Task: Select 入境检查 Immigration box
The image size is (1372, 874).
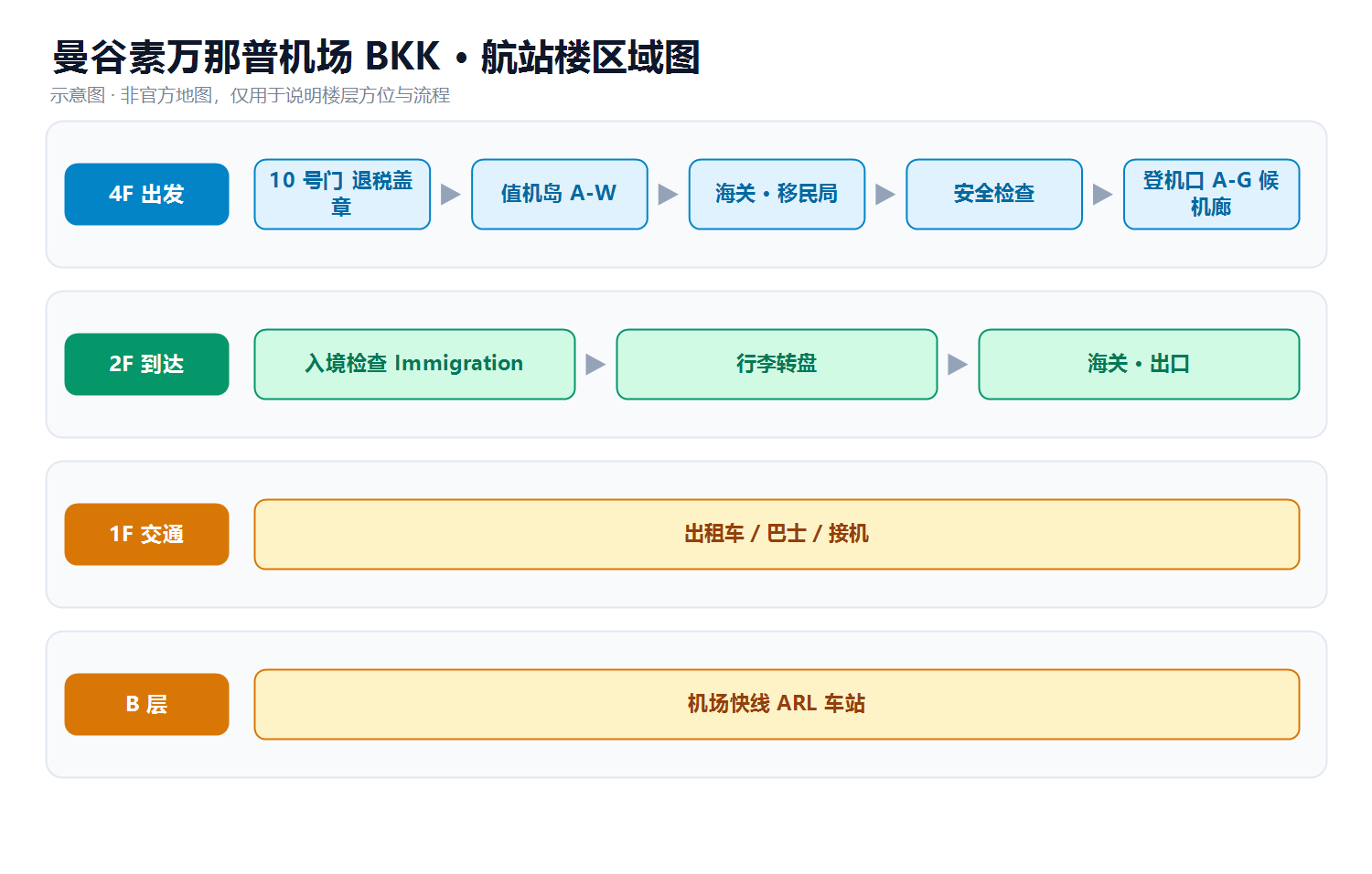Action: [414, 364]
